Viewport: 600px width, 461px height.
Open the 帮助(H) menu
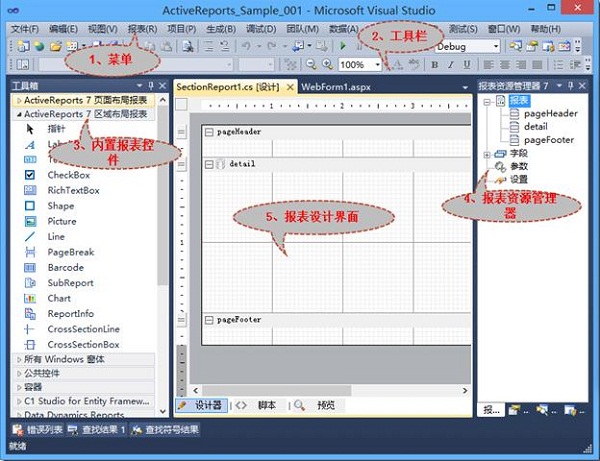546,29
